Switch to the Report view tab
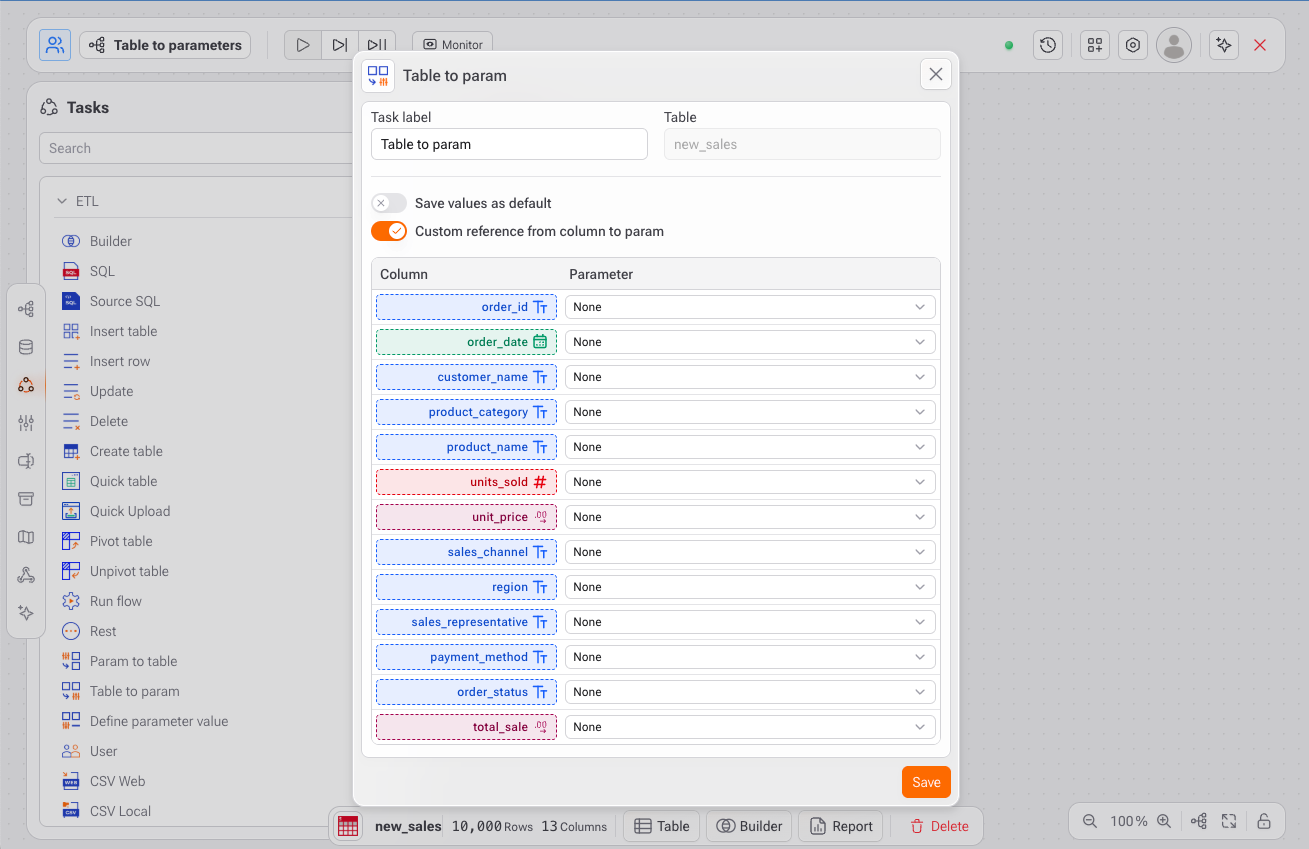 (841, 826)
